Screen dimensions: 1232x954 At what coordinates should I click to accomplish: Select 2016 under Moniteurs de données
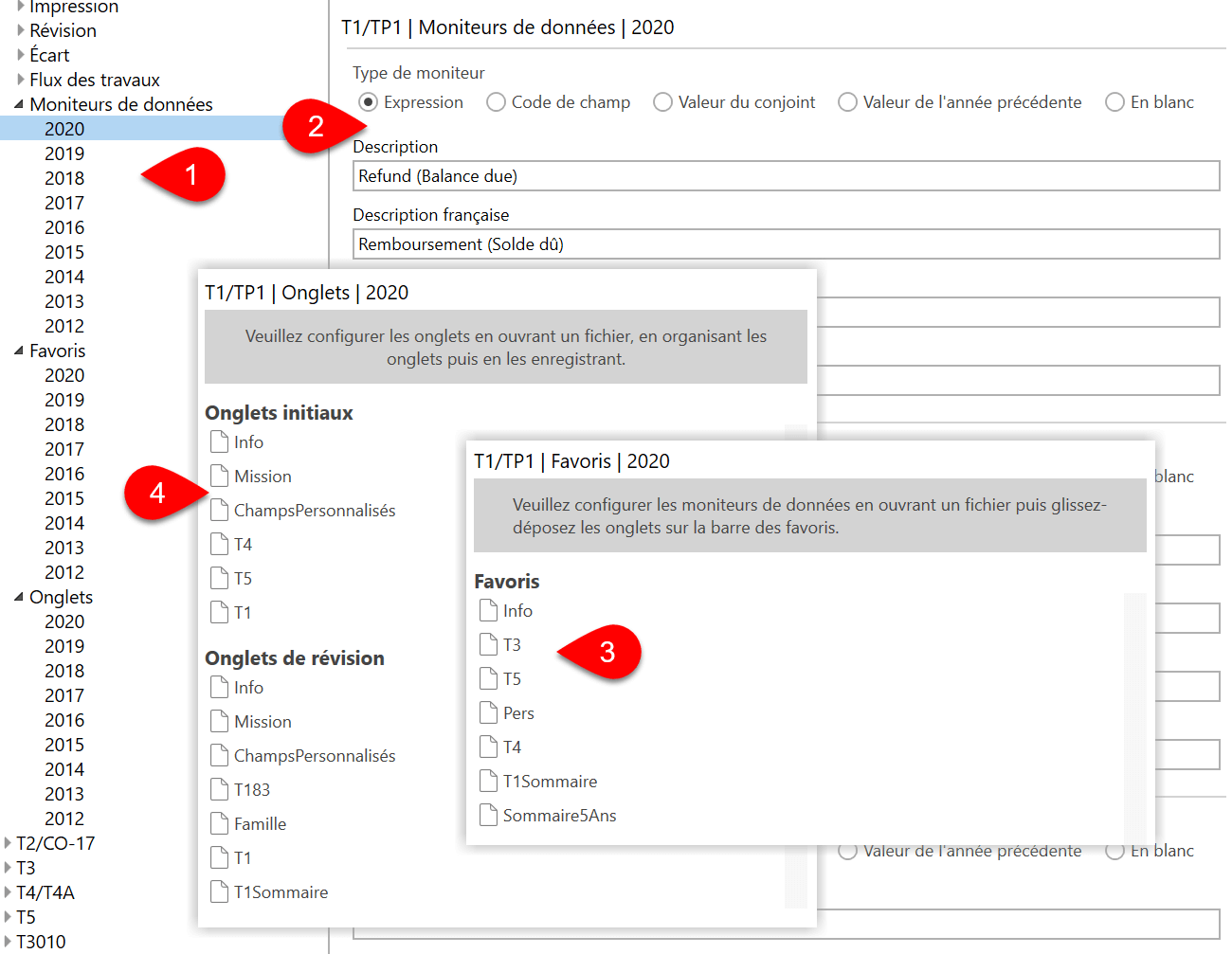(64, 227)
